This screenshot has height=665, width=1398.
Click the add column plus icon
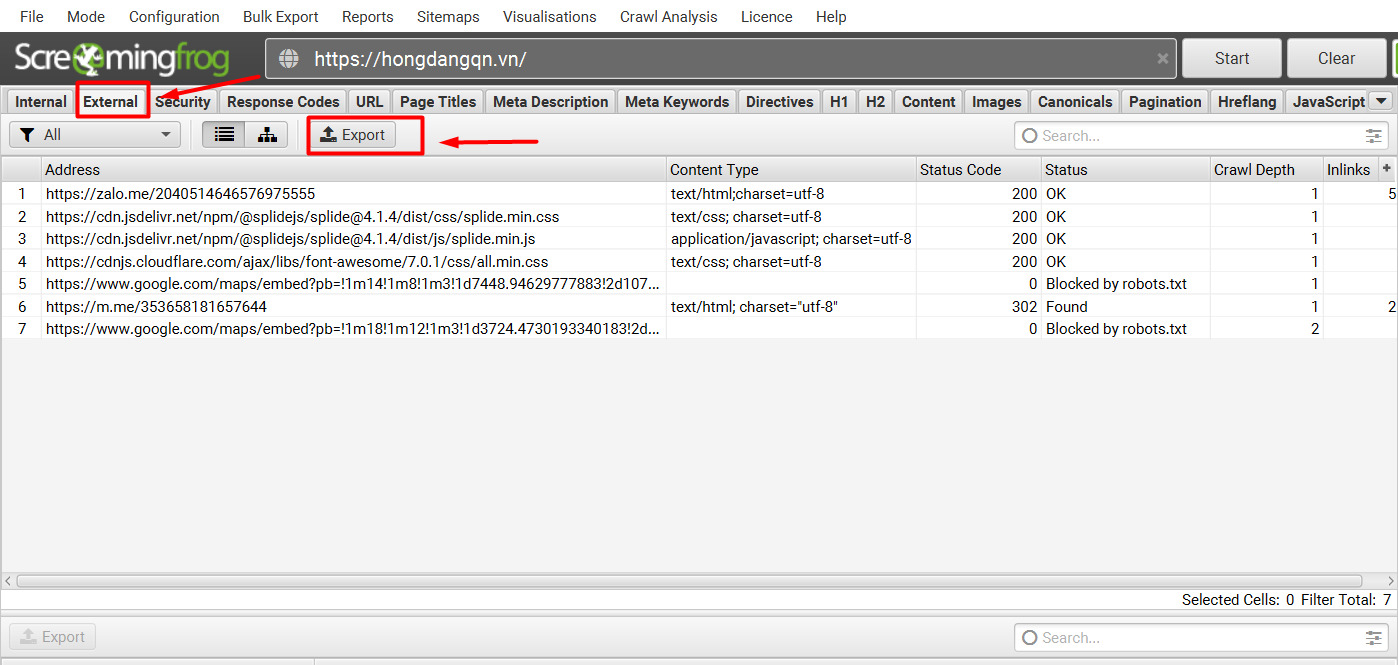click(1386, 169)
